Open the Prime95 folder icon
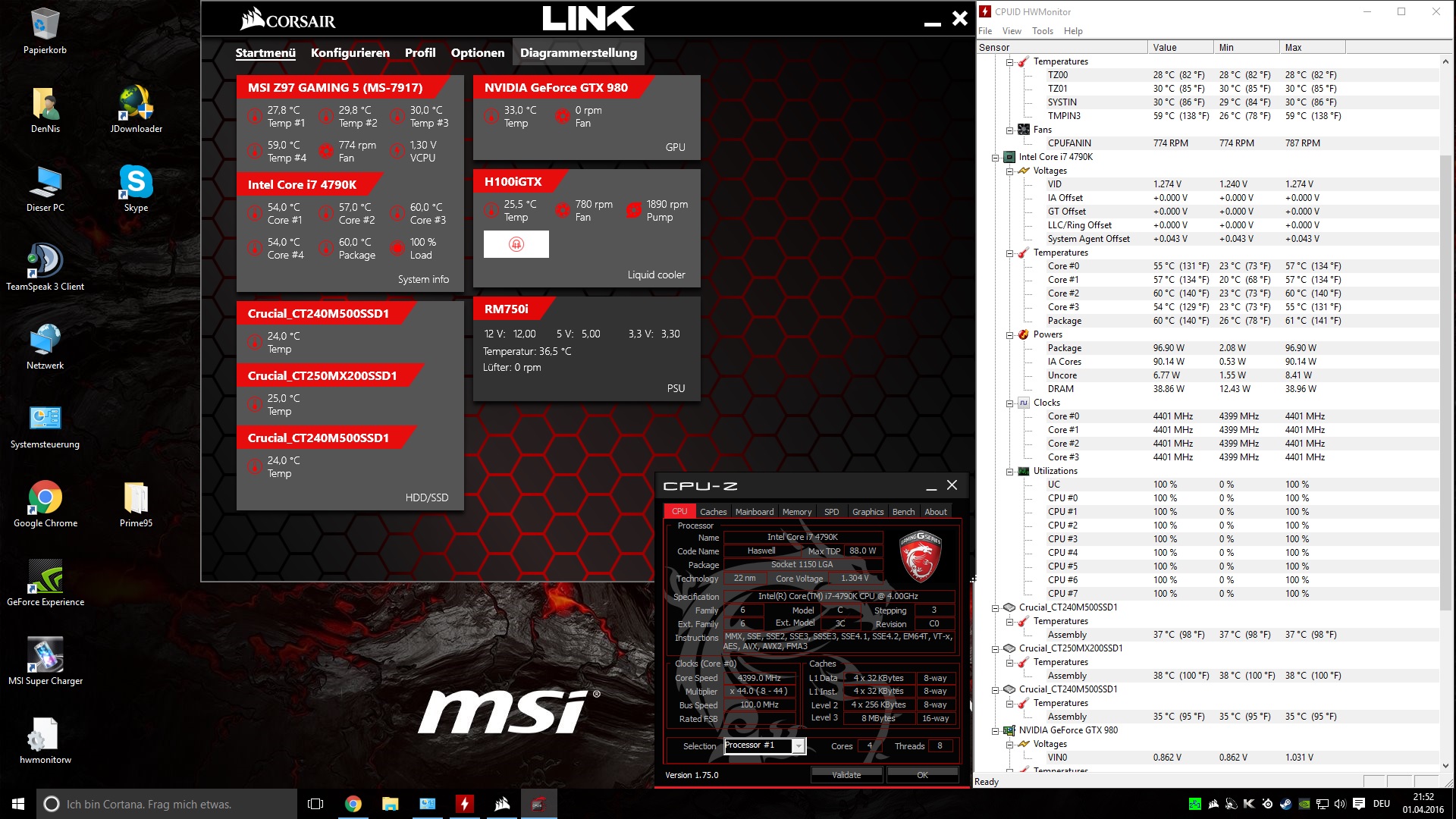 click(136, 504)
